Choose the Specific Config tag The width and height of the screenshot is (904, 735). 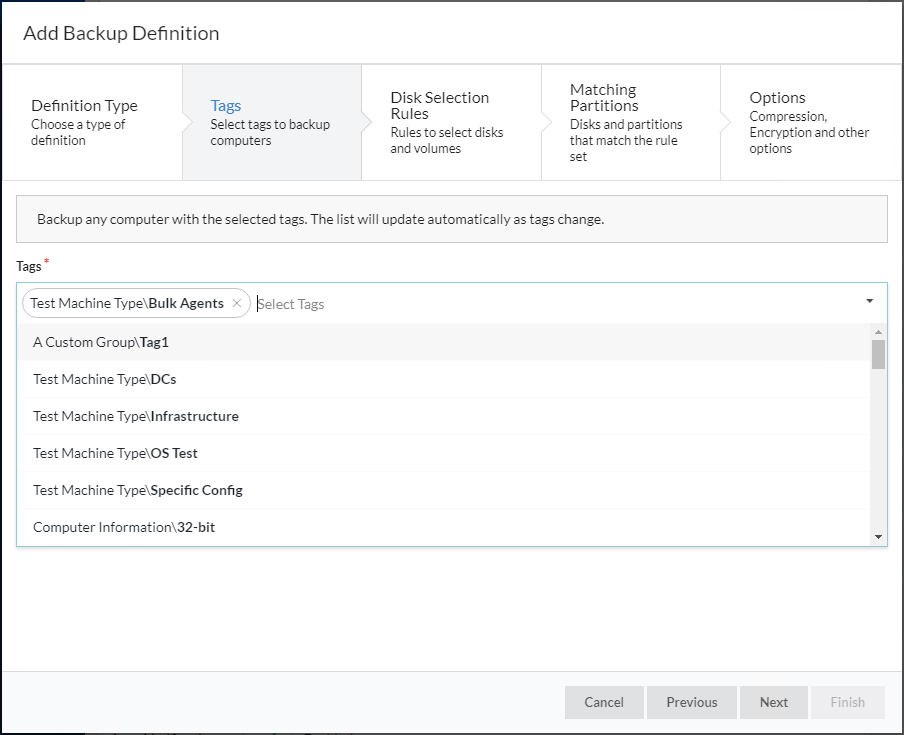[138, 490]
